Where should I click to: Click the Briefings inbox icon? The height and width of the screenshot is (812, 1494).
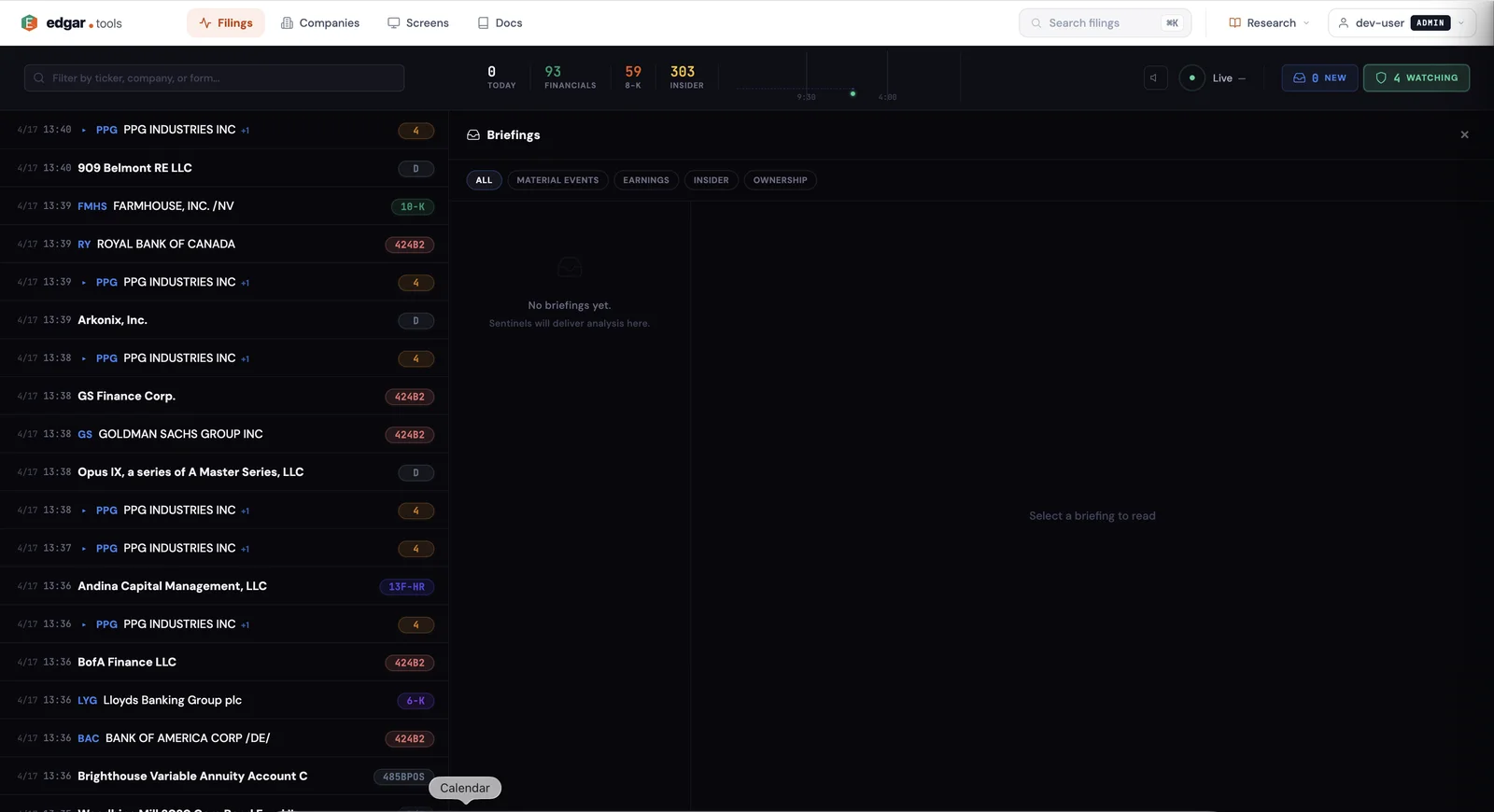473,134
